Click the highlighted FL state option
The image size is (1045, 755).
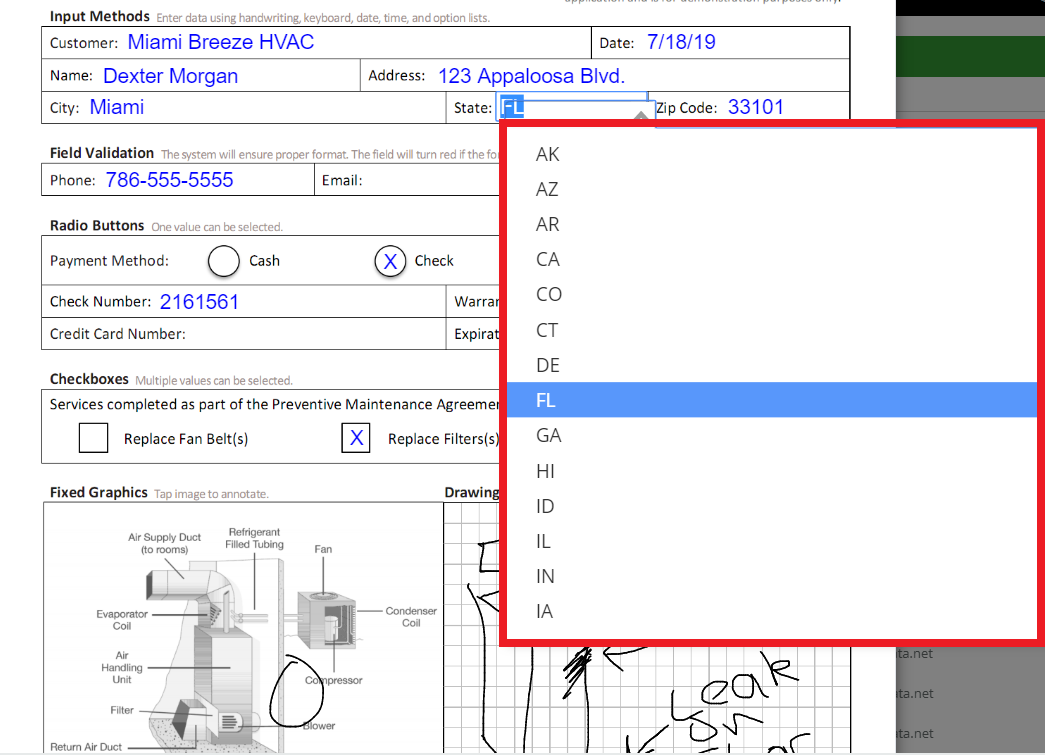772,400
